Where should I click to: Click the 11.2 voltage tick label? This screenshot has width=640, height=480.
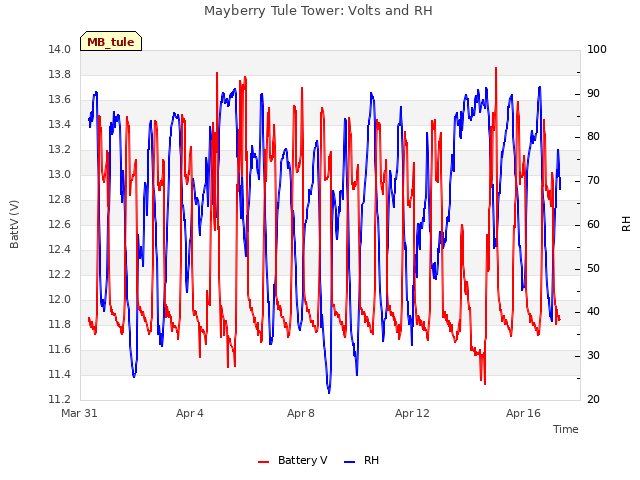(x=60, y=399)
